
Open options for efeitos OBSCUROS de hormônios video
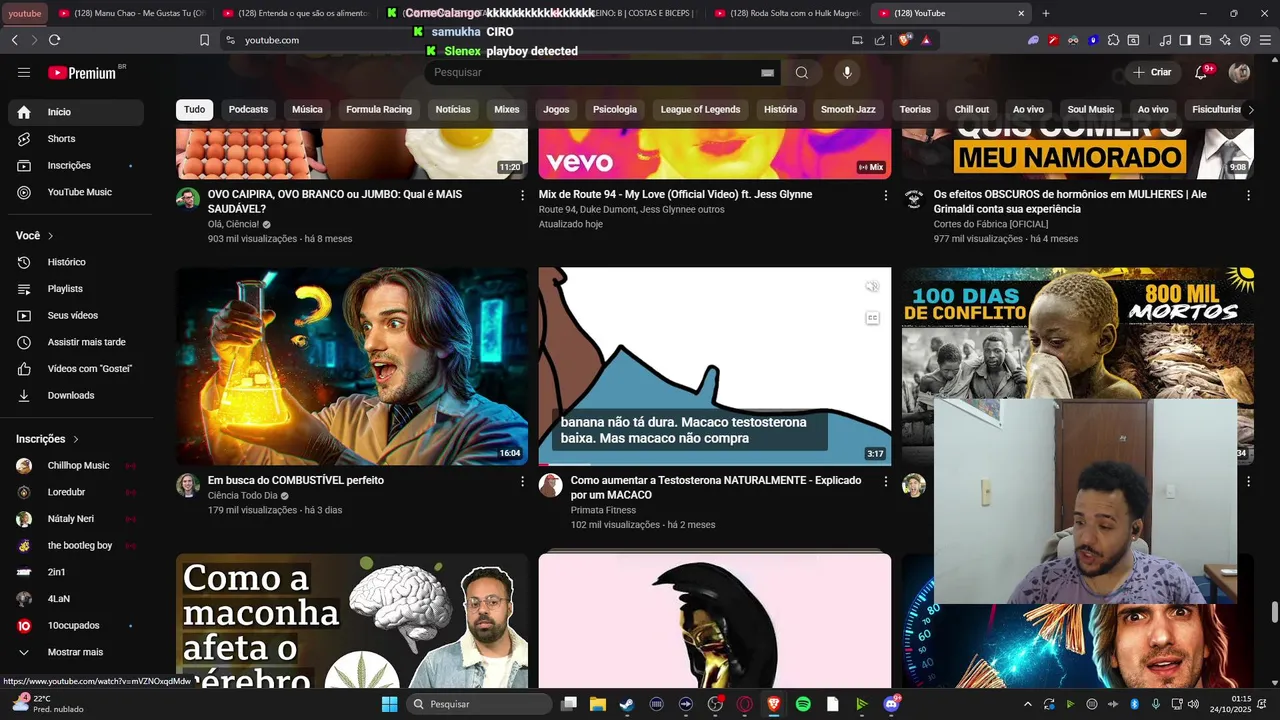[x=1248, y=196]
